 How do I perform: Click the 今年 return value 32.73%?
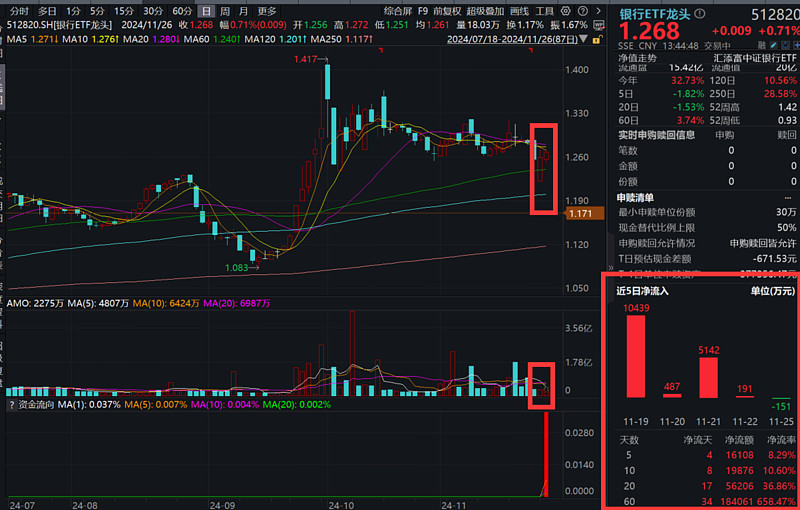click(687, 81)
